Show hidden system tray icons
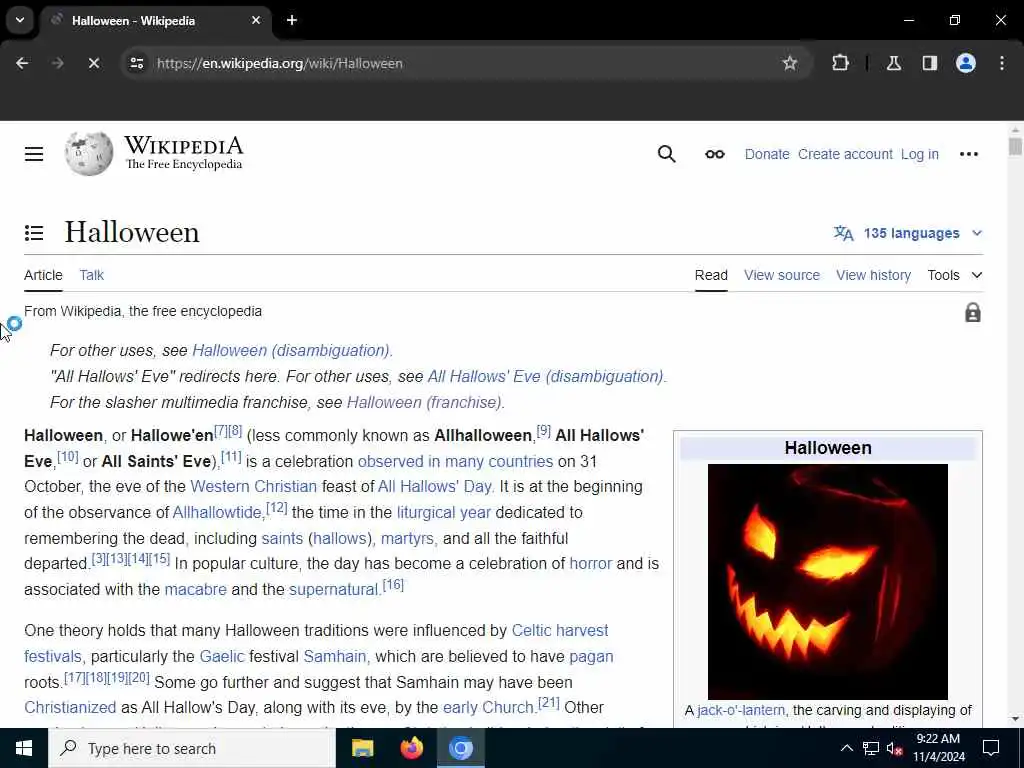Image resolution: width=1024 pixels, height=768 pixels. coord(846,748)
